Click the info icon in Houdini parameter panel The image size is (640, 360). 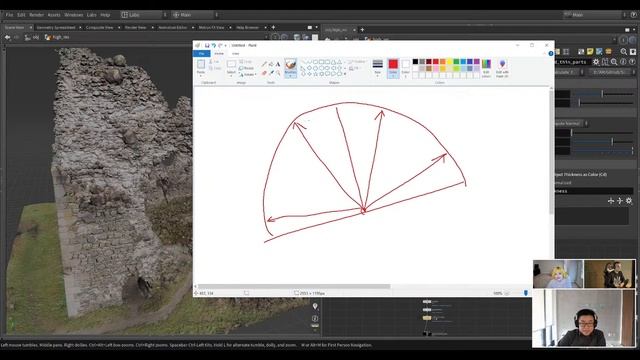click(x=623, y=62)
